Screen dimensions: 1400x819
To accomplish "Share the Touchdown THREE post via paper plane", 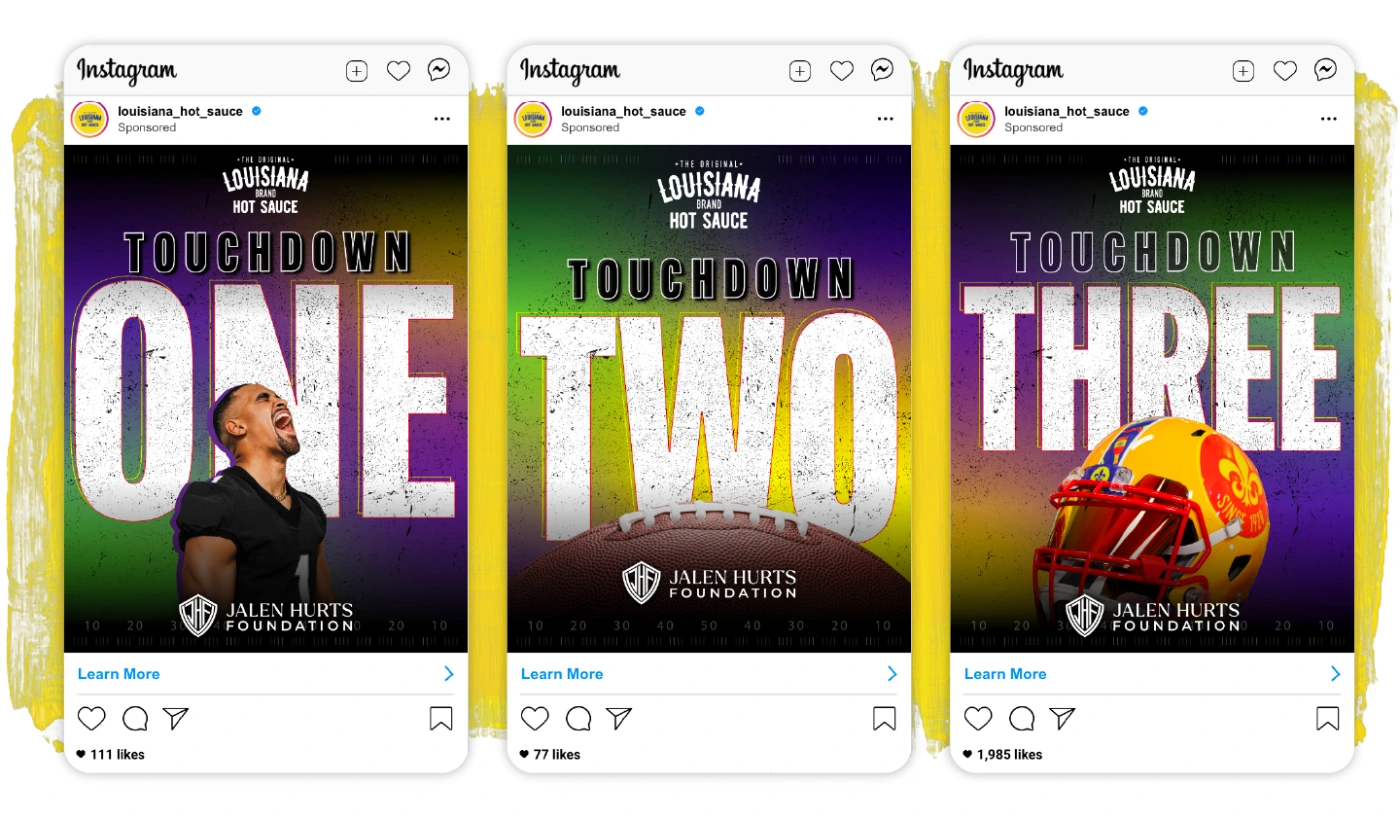I will pos(1062,718).
